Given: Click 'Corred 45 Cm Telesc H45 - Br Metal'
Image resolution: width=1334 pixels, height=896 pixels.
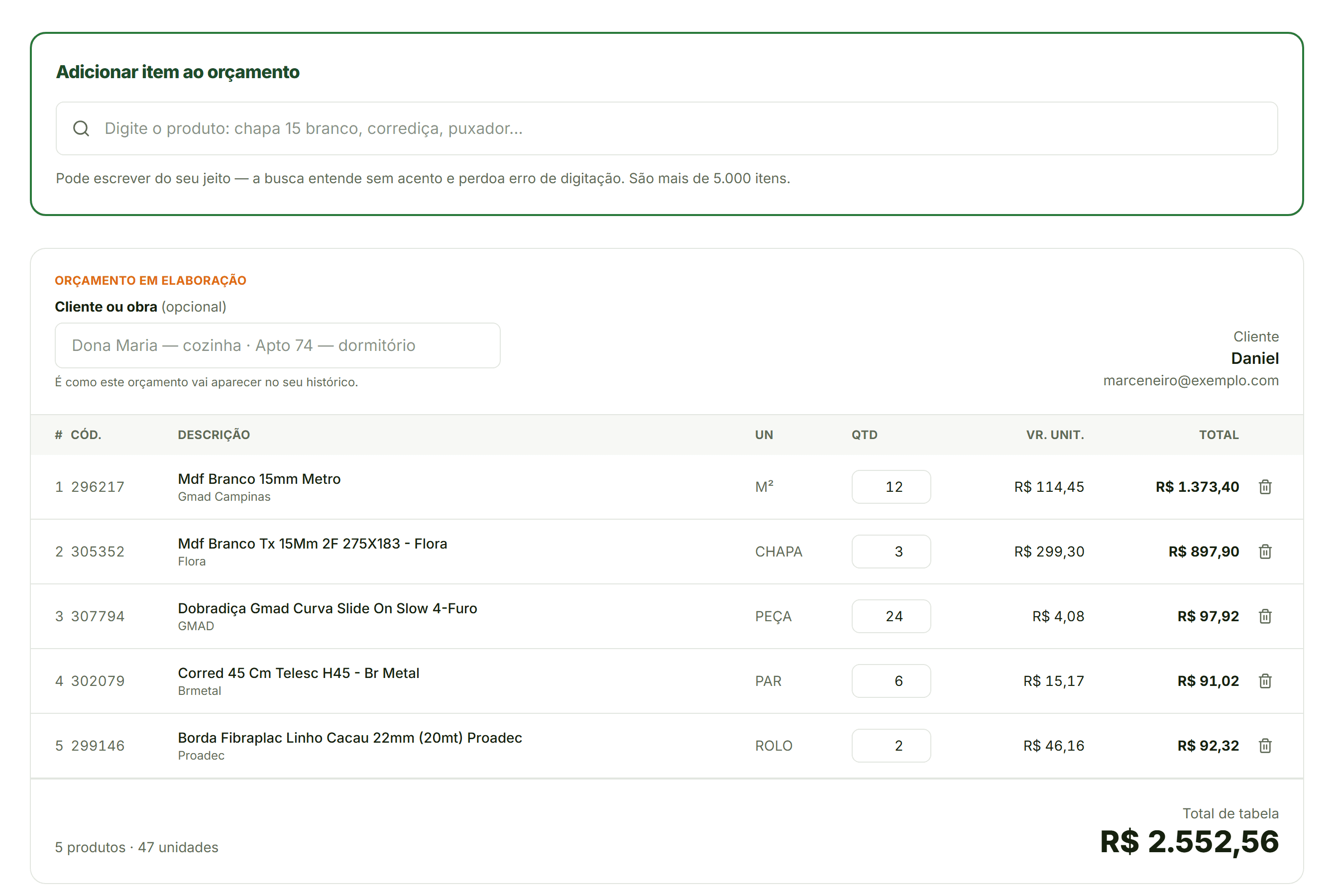Looking at the screenshot, I should pos(298,672).
